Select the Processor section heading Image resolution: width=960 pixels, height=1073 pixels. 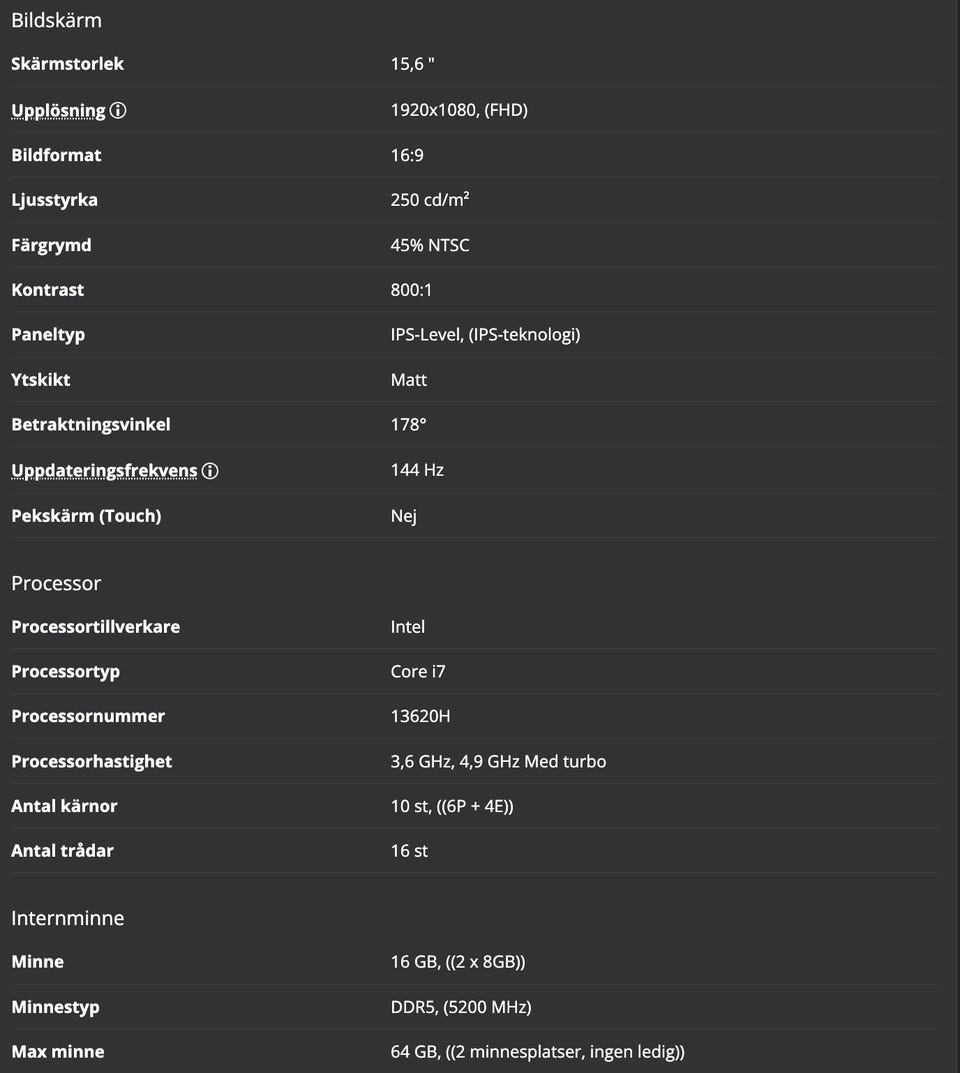pos(56,583)
